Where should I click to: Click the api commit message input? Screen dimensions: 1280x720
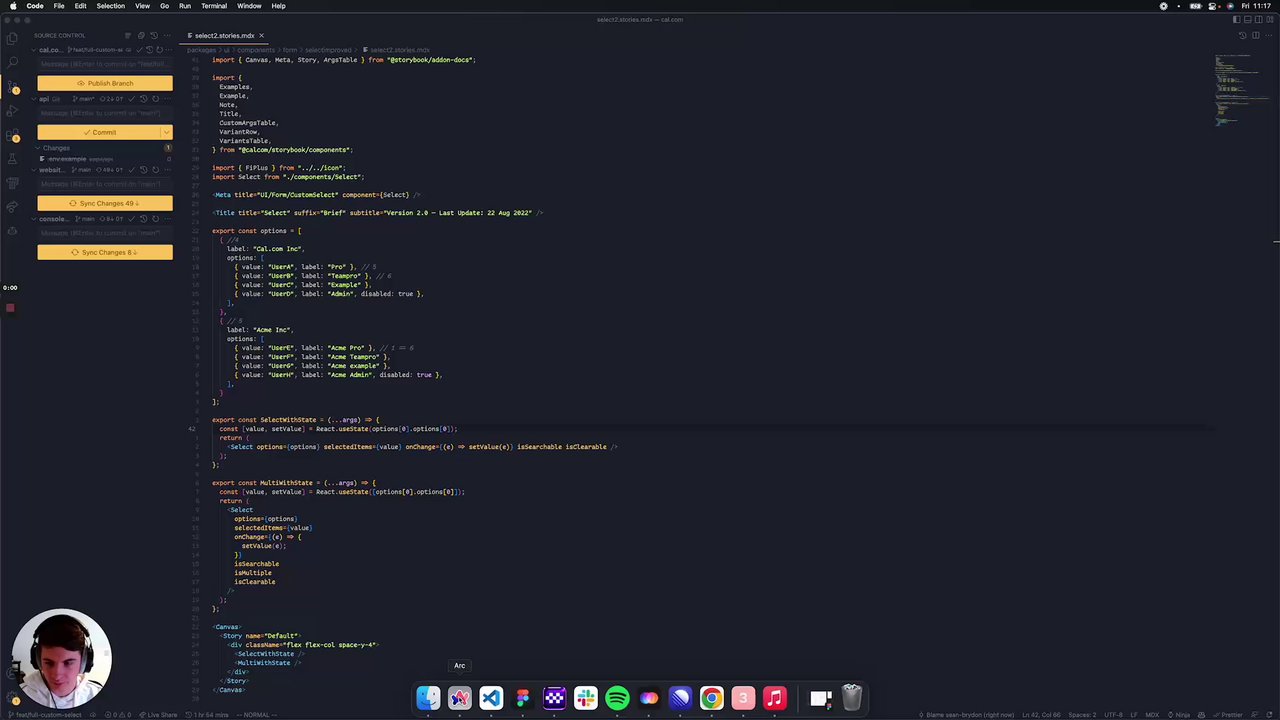pyautogui.click(x=105, y=113)
